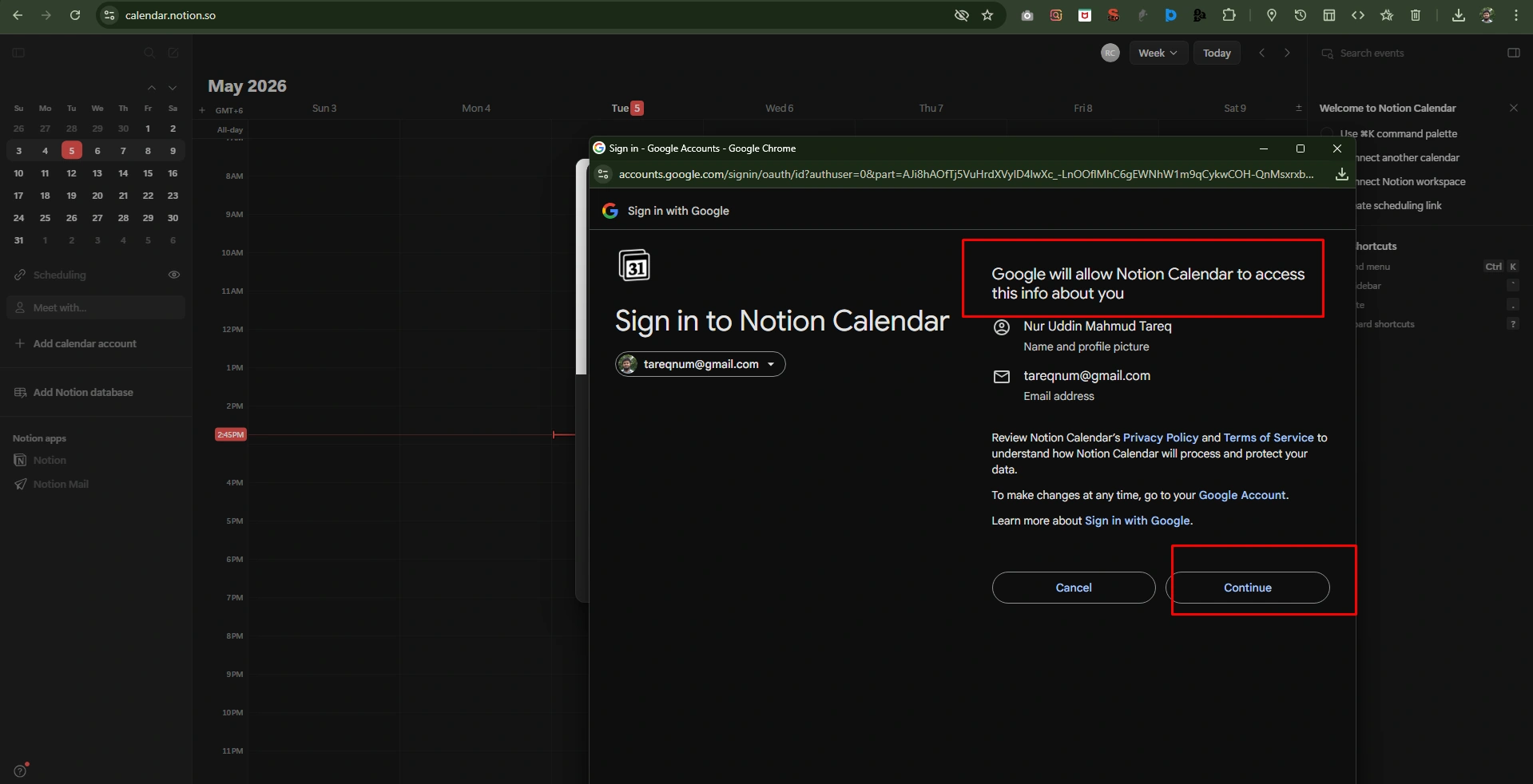
Task: Close the Welcome to Notion Calendar panel
Action: pos(1514,108)
